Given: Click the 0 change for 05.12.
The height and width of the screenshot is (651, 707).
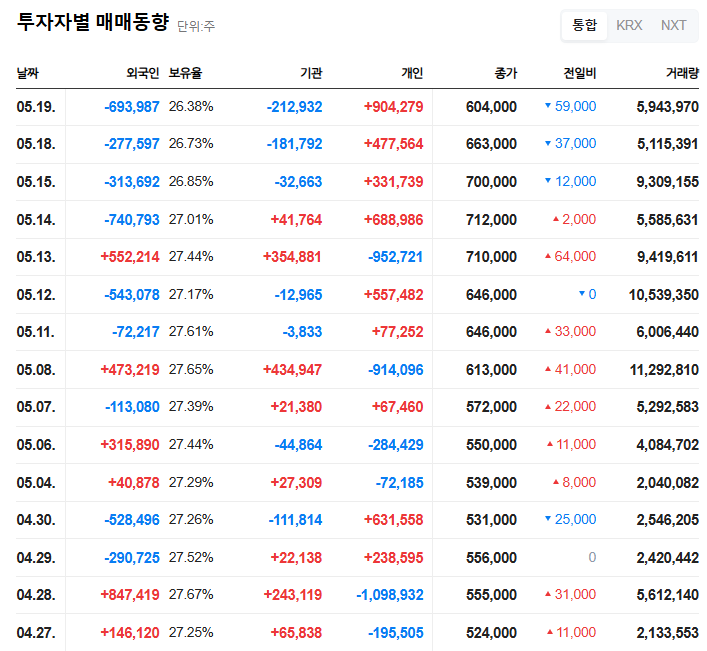Looking at the screenshot, I should [588, 294].
